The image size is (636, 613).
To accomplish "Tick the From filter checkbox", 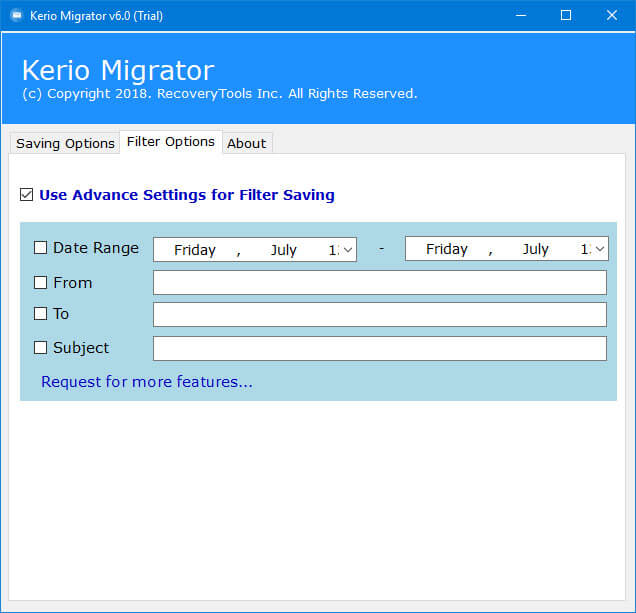I will [x=40, y=282].
